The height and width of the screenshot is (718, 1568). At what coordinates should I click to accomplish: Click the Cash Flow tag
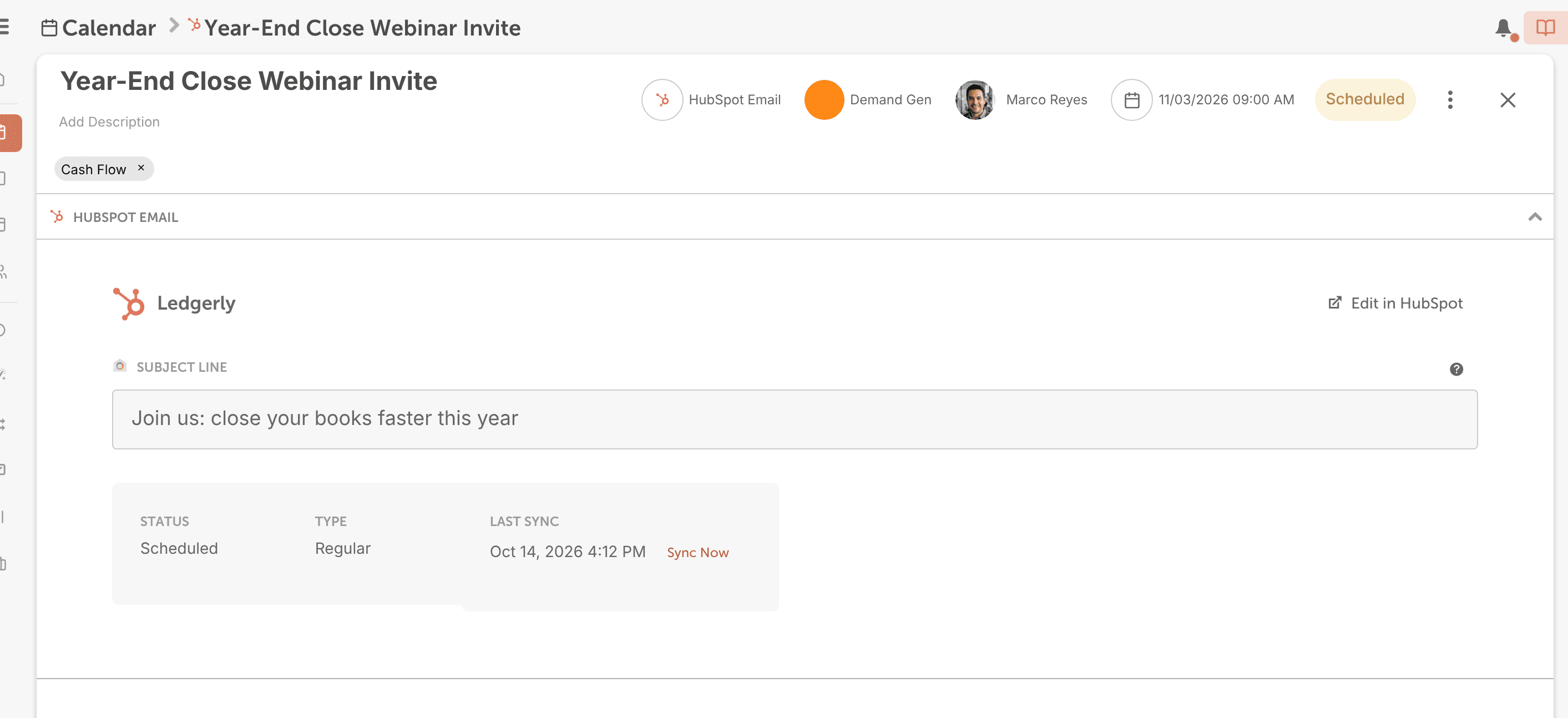click(94, 169)
